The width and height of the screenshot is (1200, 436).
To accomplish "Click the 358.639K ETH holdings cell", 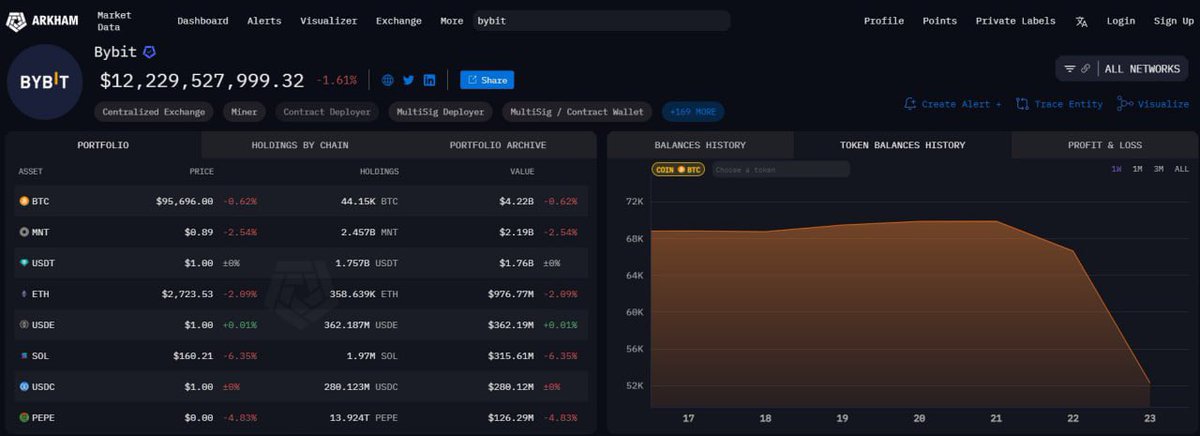I will (364, 294).
